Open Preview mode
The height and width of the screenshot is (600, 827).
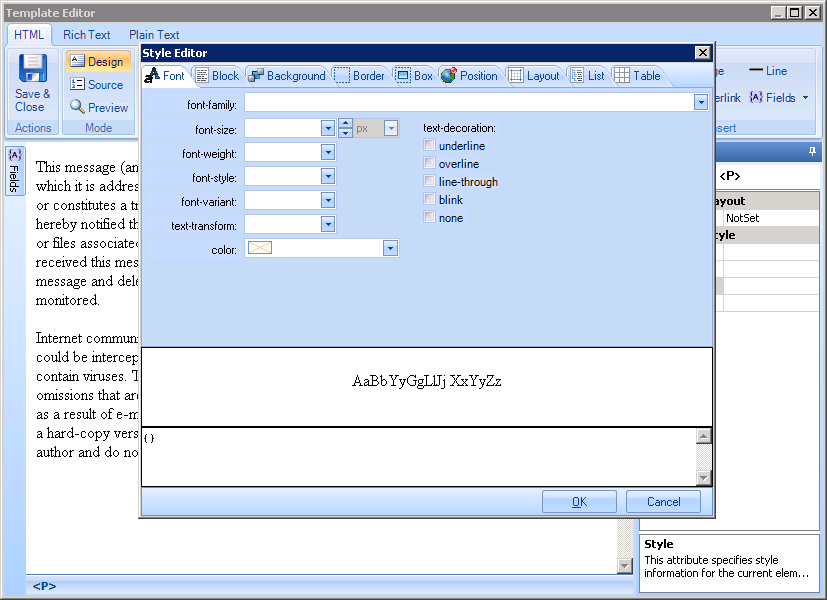[x=98, y=108]
